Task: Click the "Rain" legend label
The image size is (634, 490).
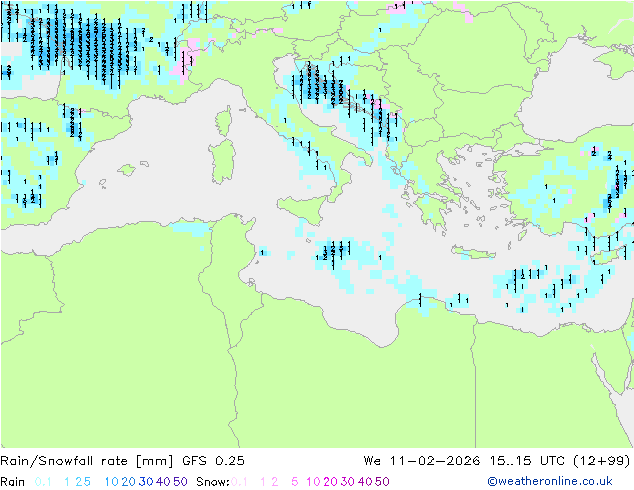Action: [x=13, y=482]
